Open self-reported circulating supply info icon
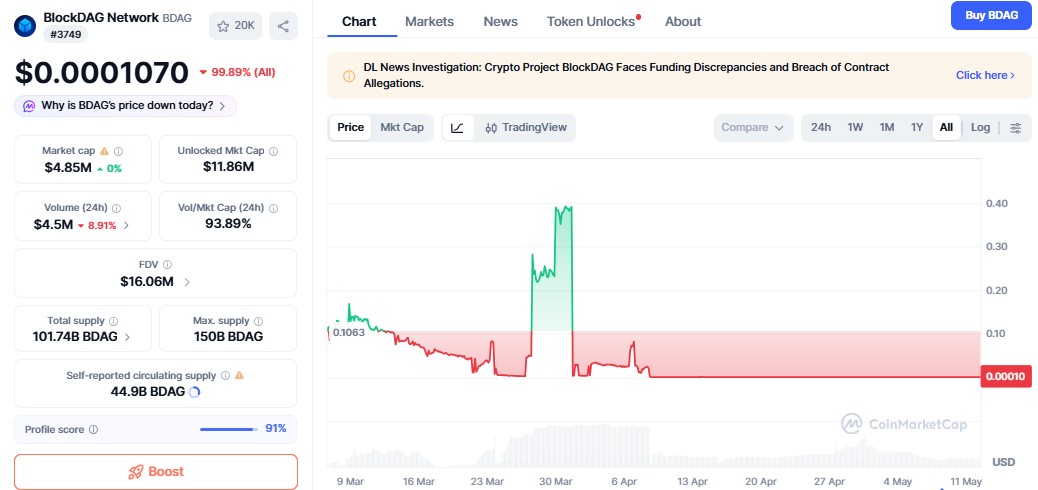This screenshot has height=490, width=1038. 225,375
